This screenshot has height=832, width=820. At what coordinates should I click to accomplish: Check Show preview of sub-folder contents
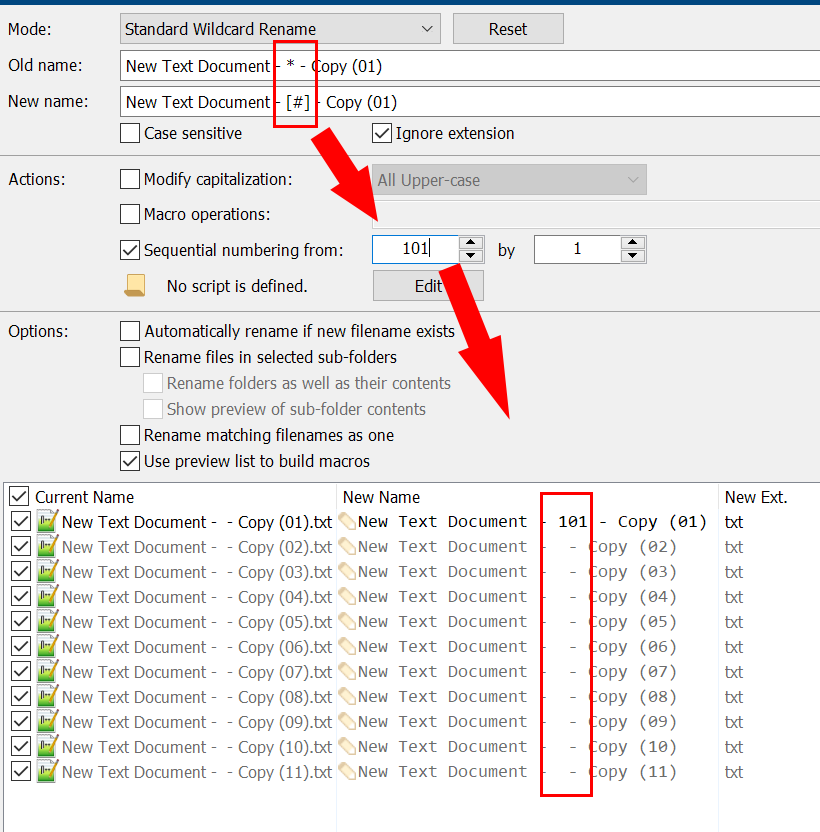[153, 409]
